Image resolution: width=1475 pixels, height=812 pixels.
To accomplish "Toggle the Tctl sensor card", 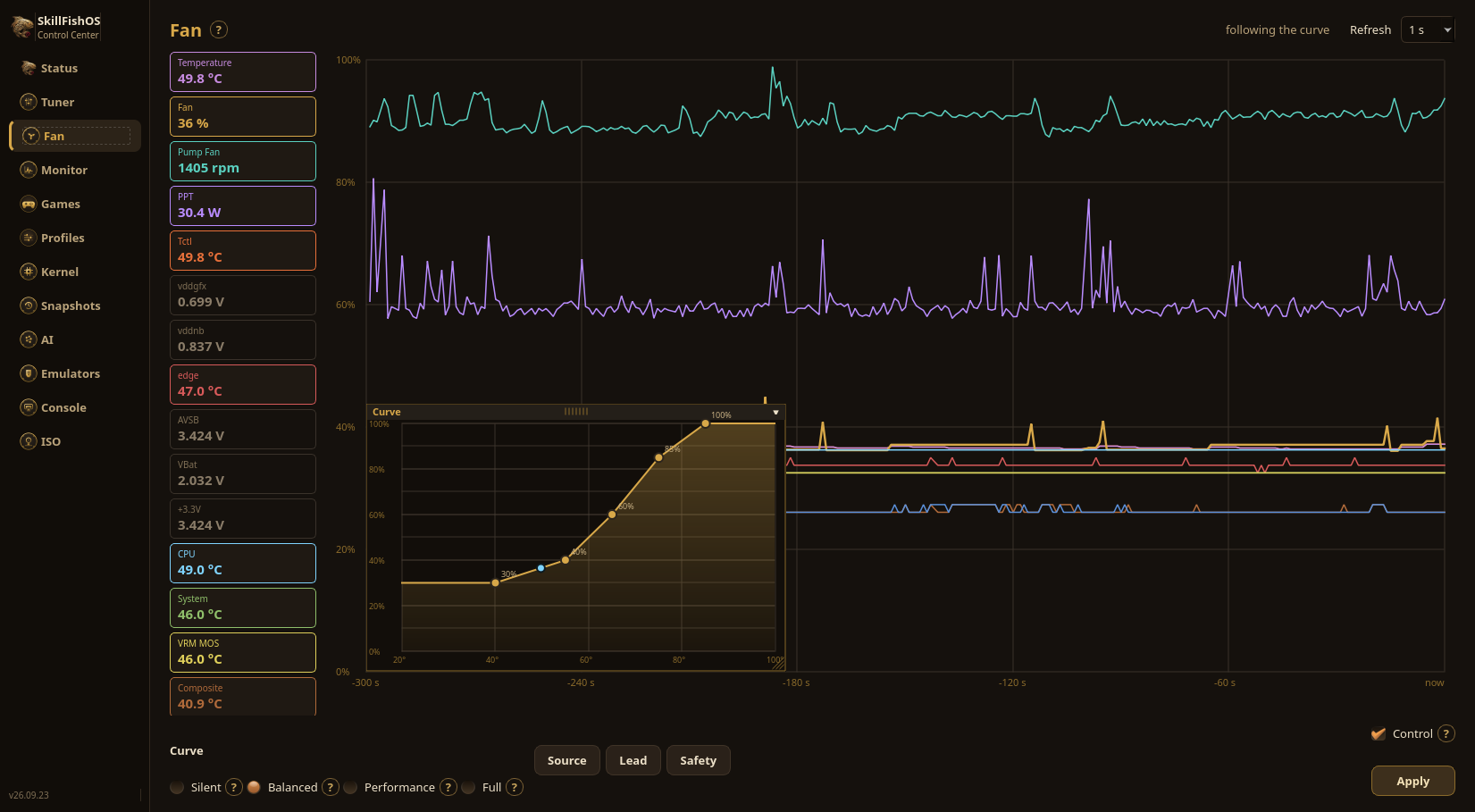I will [243, 250].
